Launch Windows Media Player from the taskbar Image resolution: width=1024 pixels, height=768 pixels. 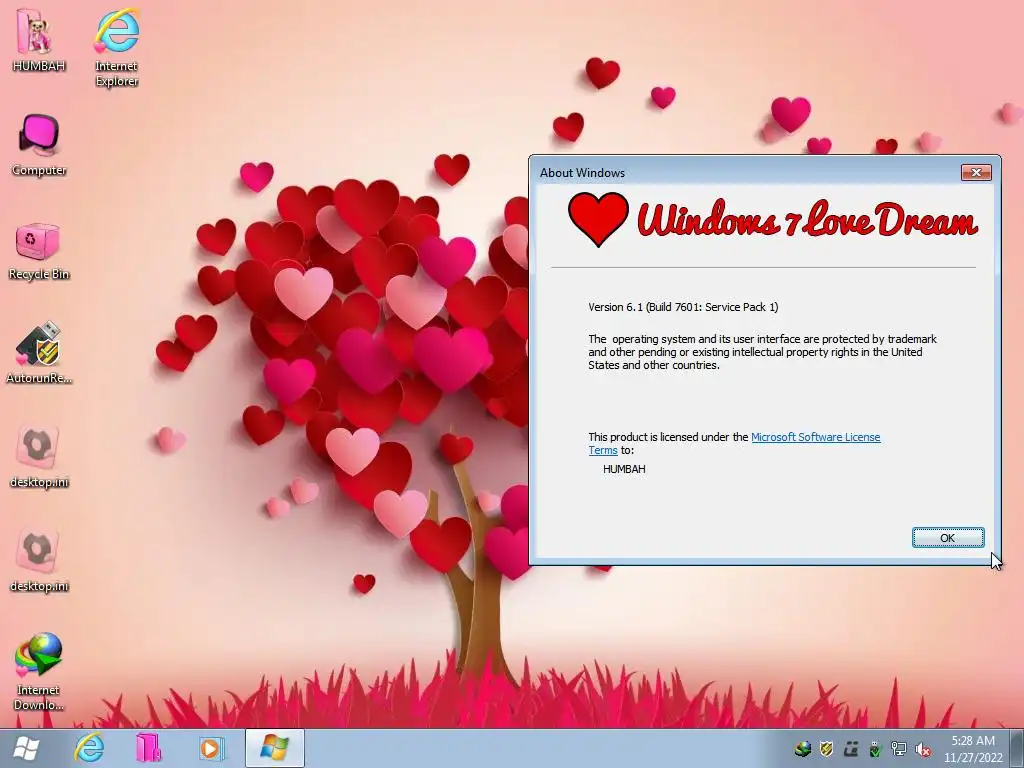pyautogui.click(x=211, y=748)
